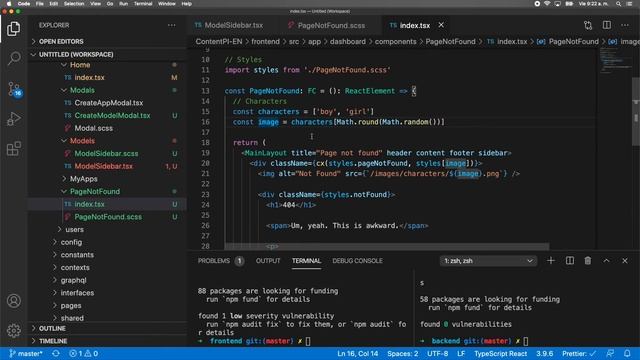
Task: Open the Problems panel tab
Action: click(220, 261)
